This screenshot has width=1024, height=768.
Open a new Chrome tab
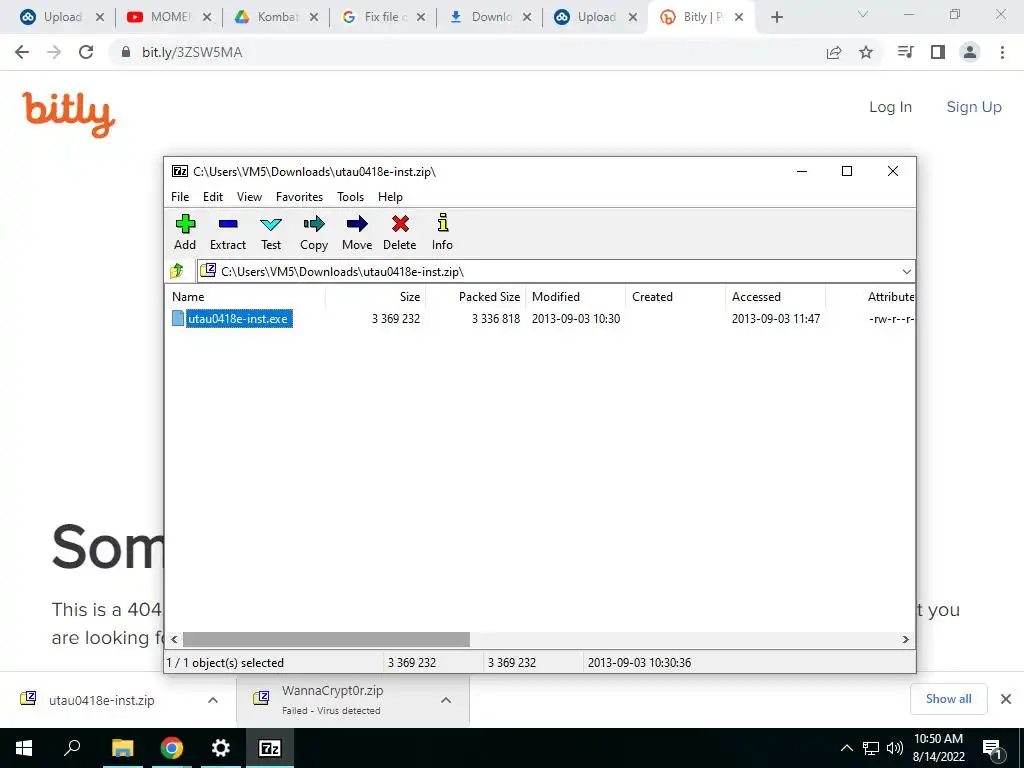[776, 17]
